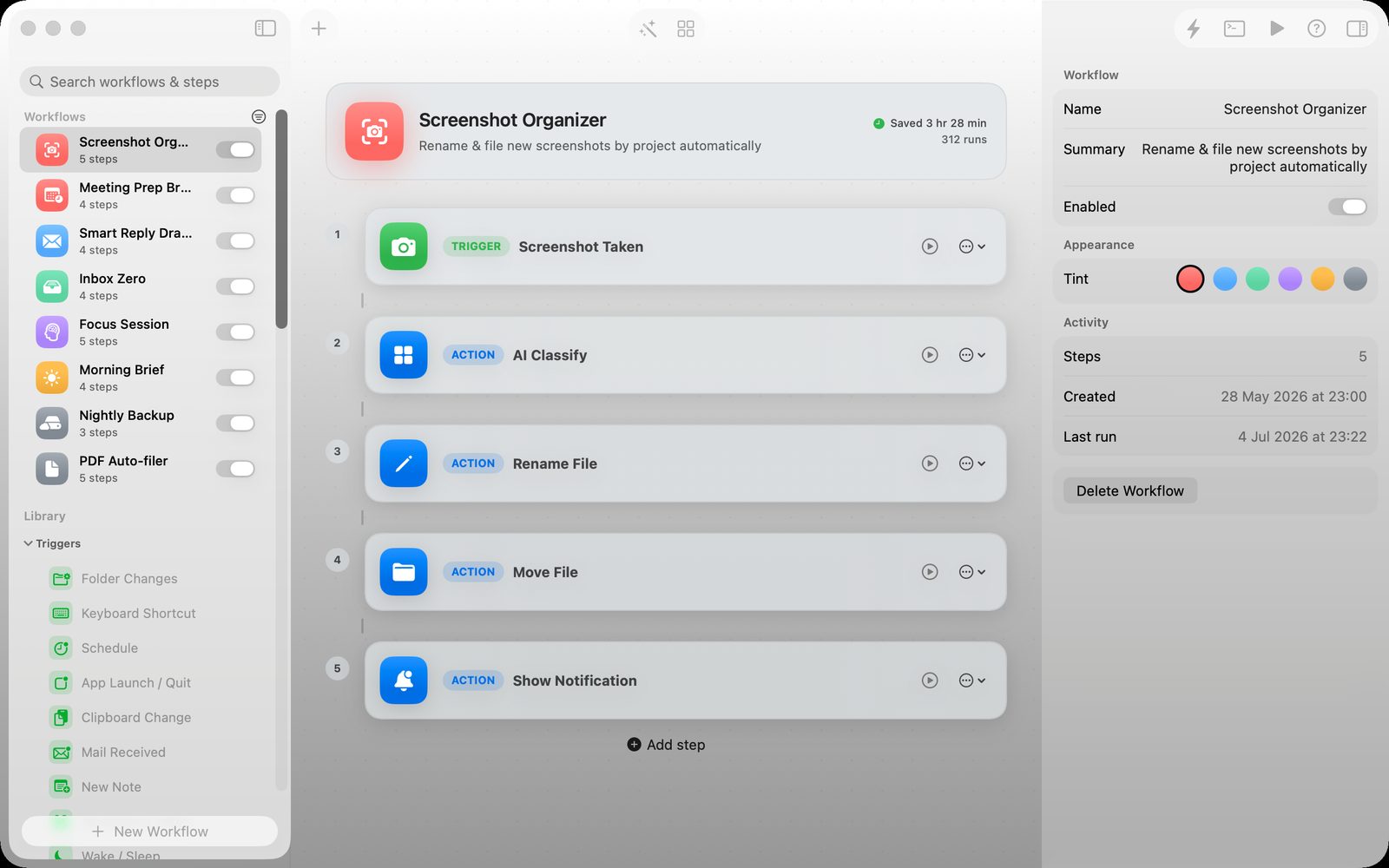Toggle Nightly Backup workflow switch

235,424
